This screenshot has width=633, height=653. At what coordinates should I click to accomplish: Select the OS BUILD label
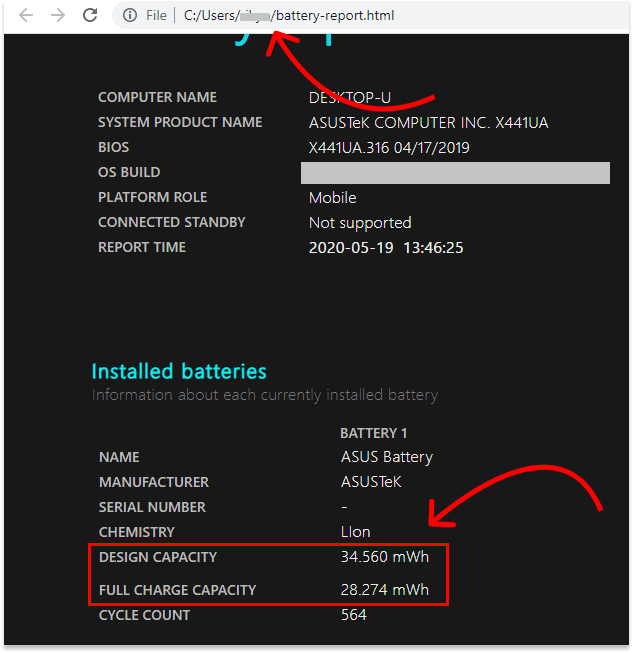click(129, 172)
